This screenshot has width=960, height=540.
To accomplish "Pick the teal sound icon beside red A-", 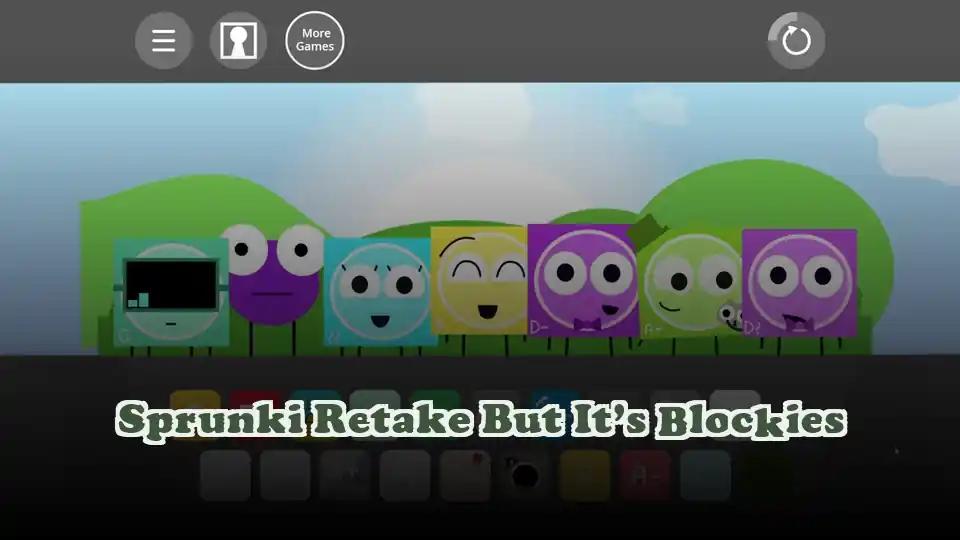I will (x=705, y=475).
